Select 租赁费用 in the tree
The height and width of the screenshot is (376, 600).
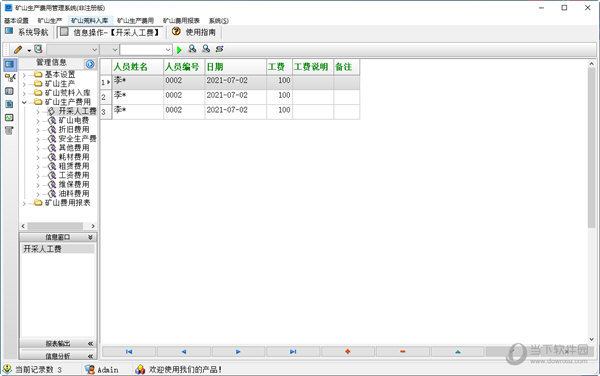[x=74, y=166]
